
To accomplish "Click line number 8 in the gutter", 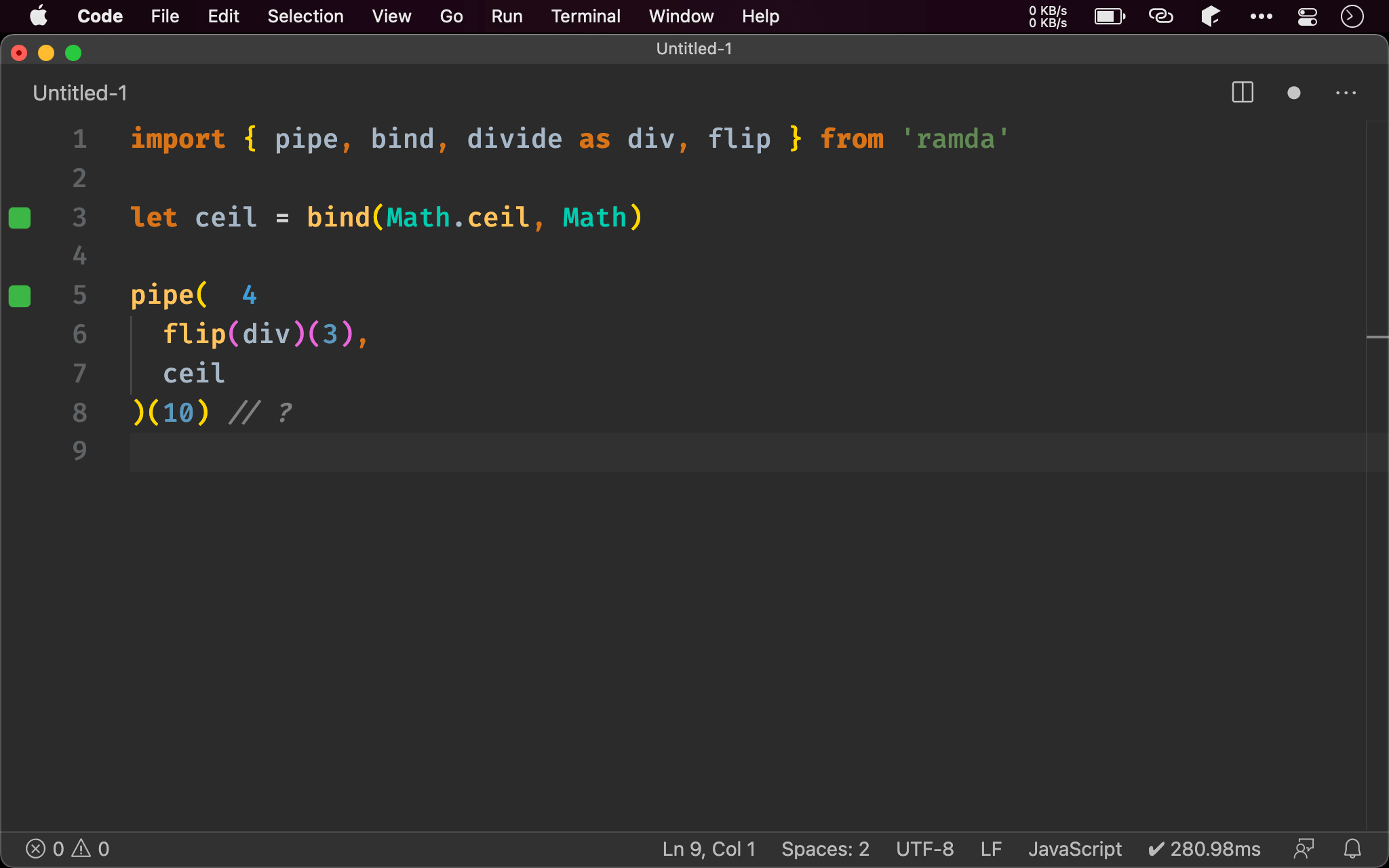I will (79, 412).
